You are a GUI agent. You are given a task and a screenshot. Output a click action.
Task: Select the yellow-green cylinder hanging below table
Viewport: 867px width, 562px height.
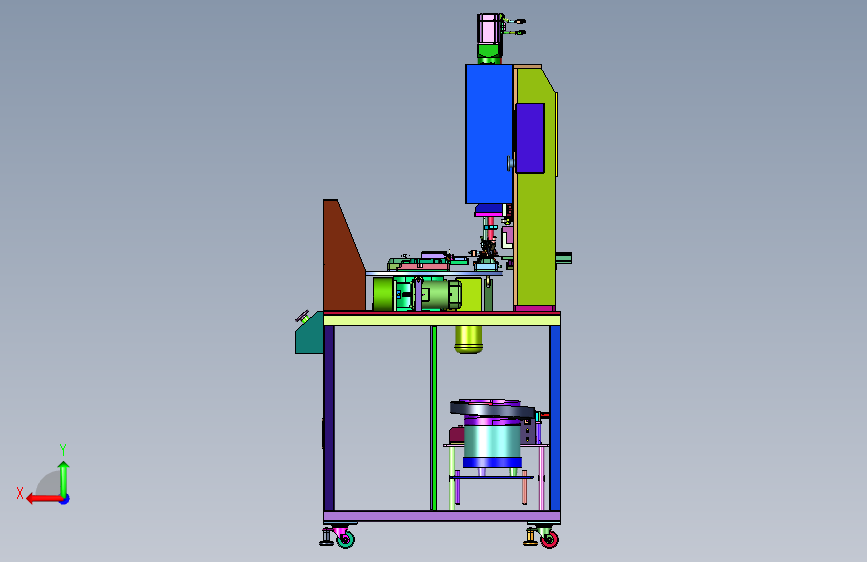pos(468,339)
